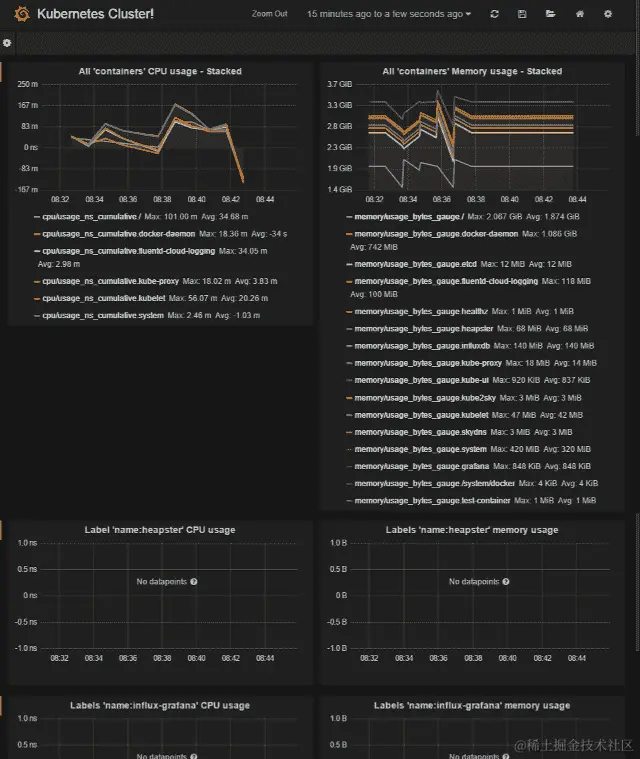Select memory heapster legend entry
The width and height of the screenshot is (640, 759).
(x=424, y=328)
